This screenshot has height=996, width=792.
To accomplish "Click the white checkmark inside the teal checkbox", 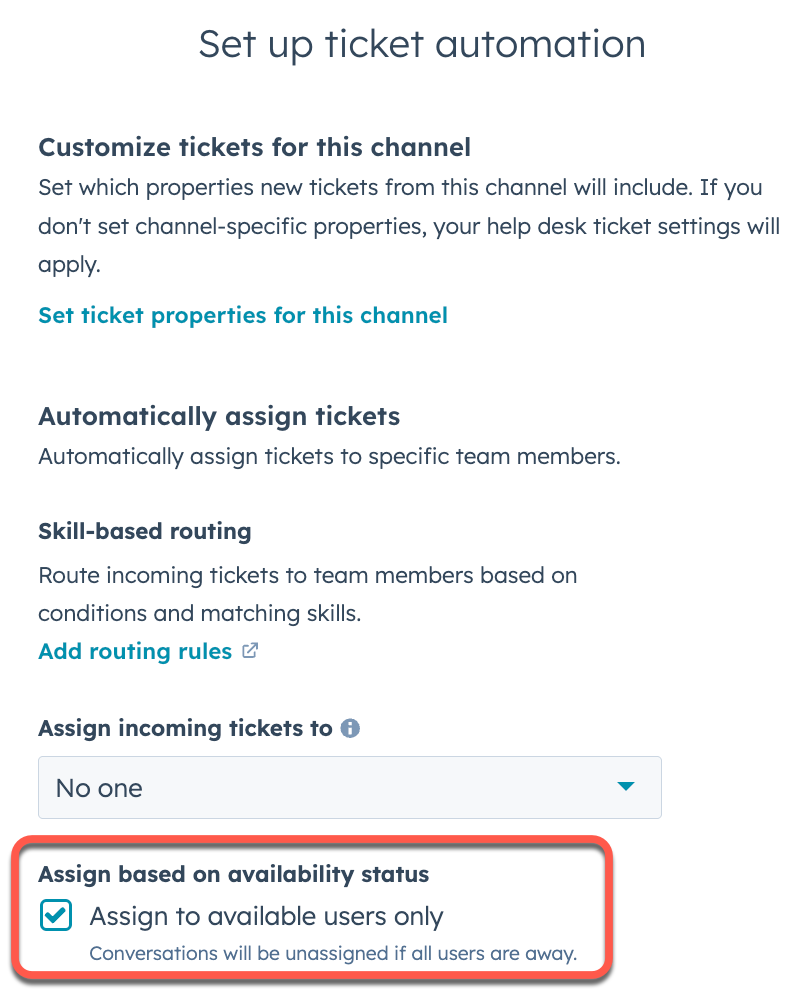I will 56,916.
